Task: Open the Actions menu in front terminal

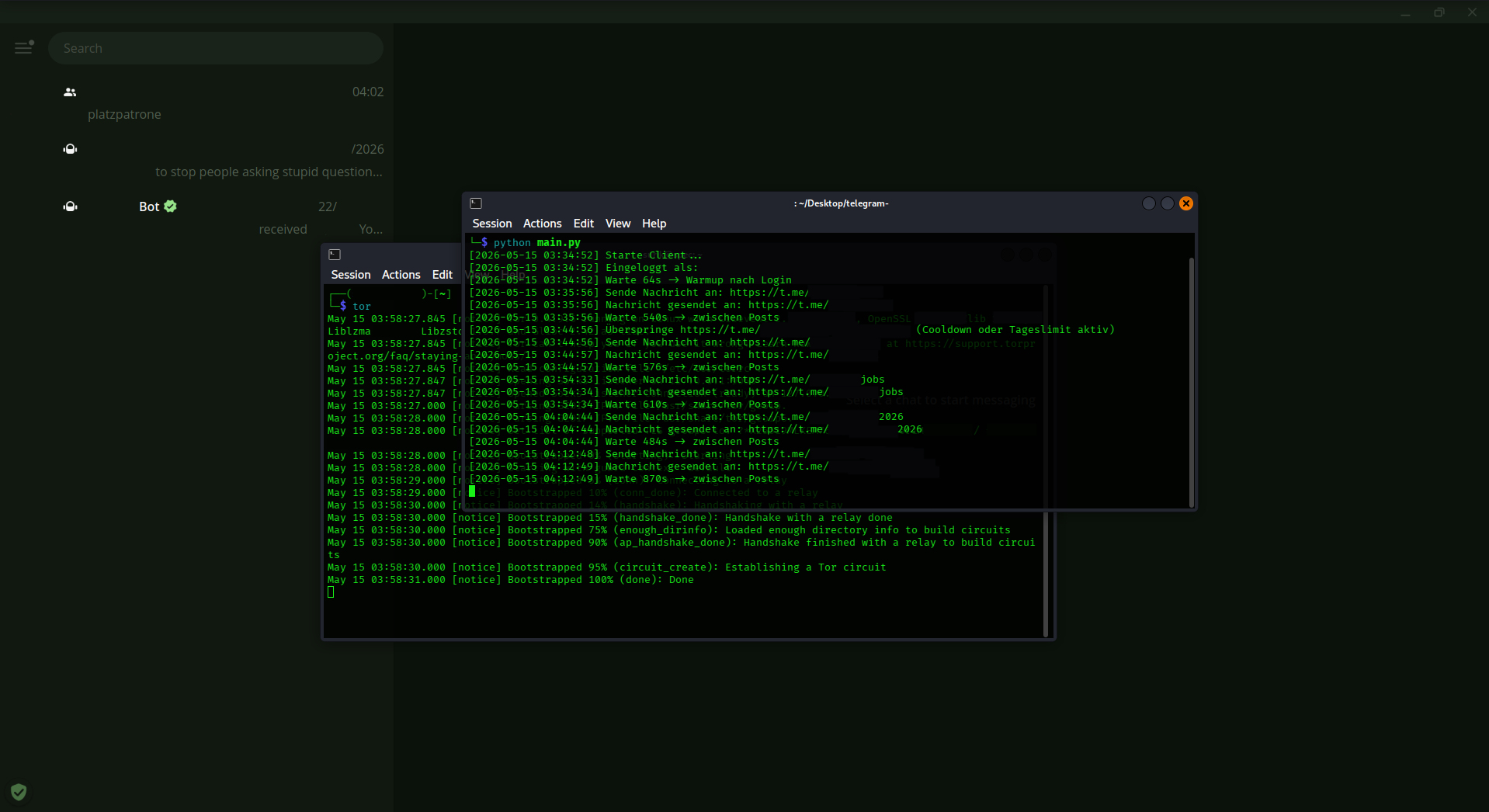Action: point(542,224)
